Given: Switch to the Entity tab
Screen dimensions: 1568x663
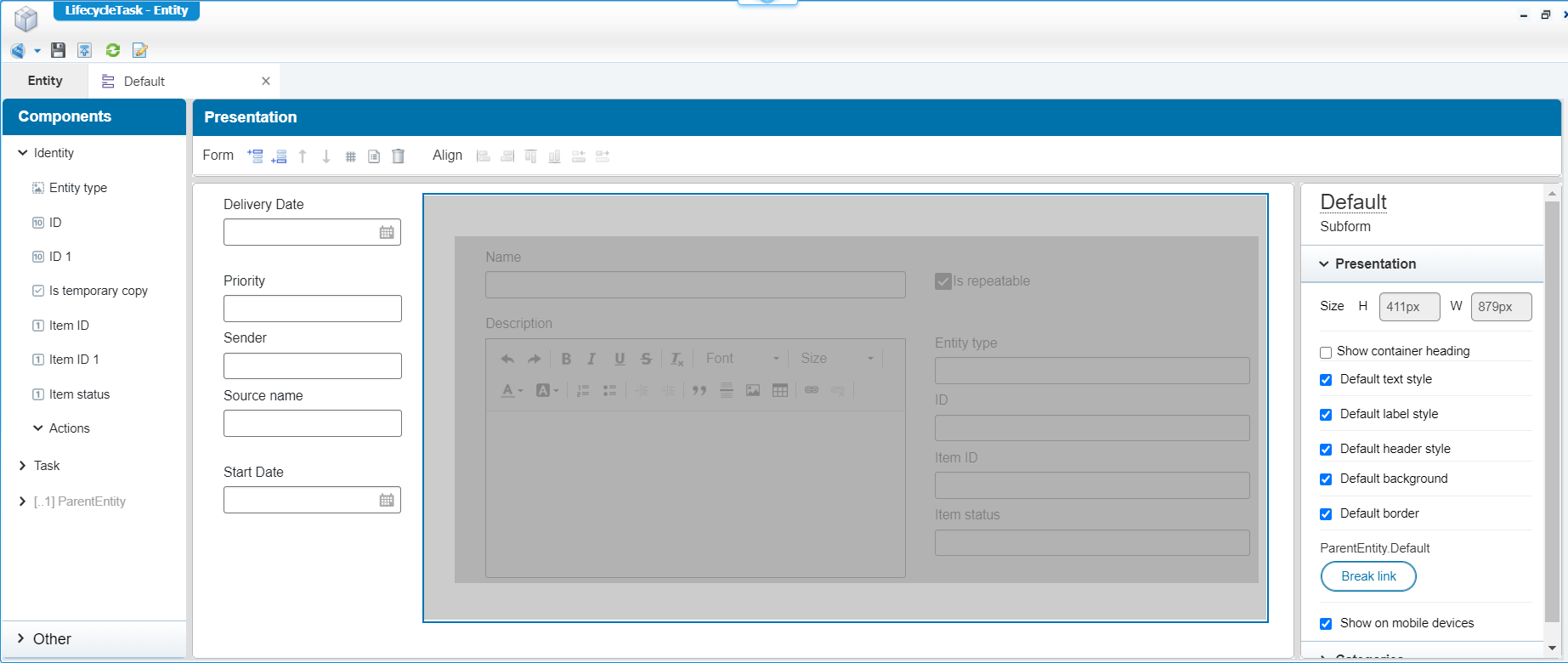Looking at the screenshot, I should 45,81.
